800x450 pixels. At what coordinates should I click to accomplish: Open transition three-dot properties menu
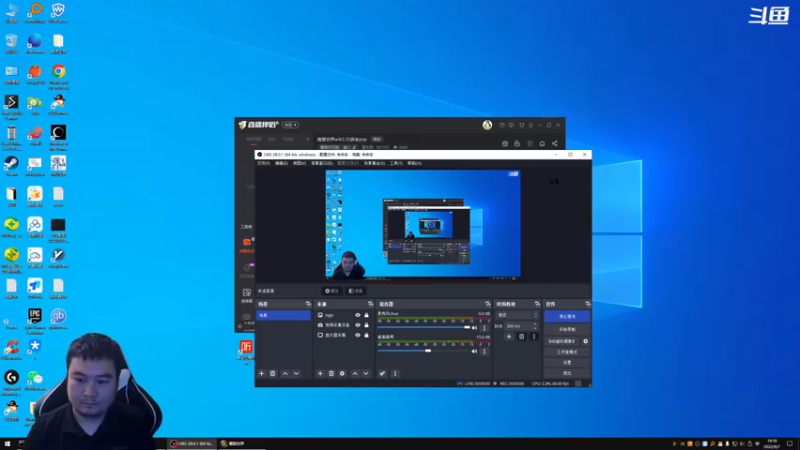534,337
